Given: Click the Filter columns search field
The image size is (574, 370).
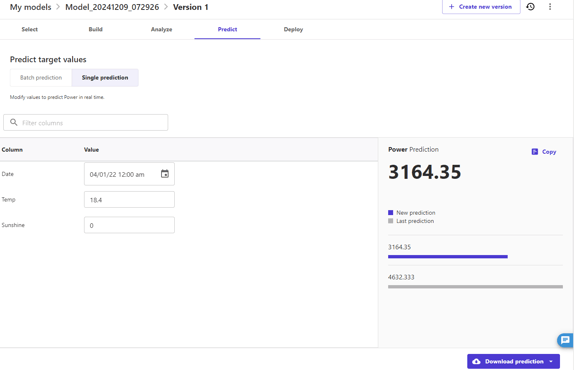Looking at the screenshot, I should point(86,123).
